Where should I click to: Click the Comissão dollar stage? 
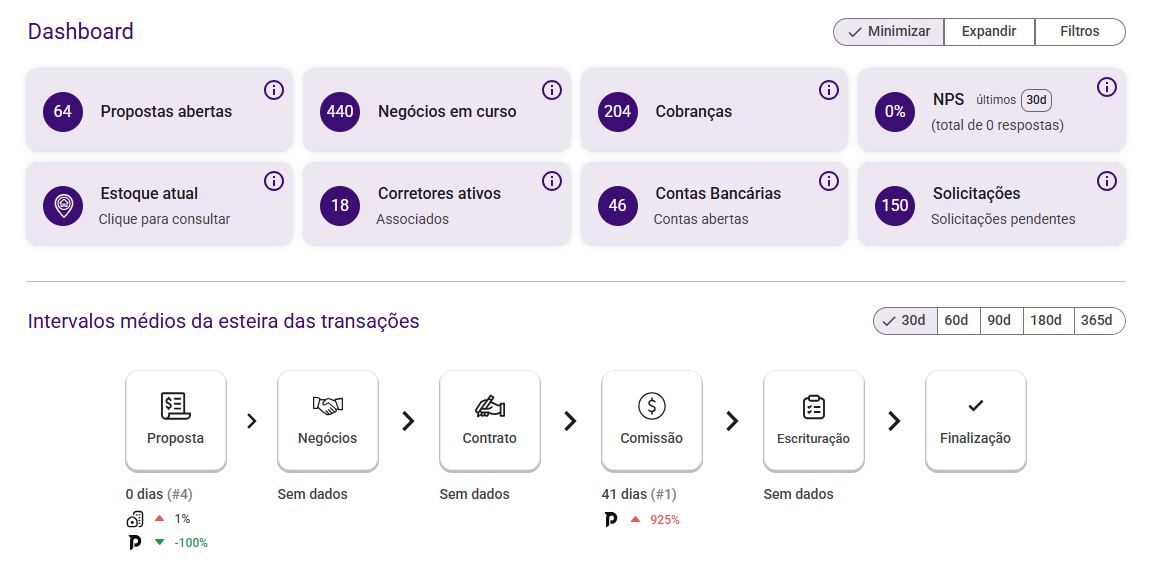click(x=652, y=420)
